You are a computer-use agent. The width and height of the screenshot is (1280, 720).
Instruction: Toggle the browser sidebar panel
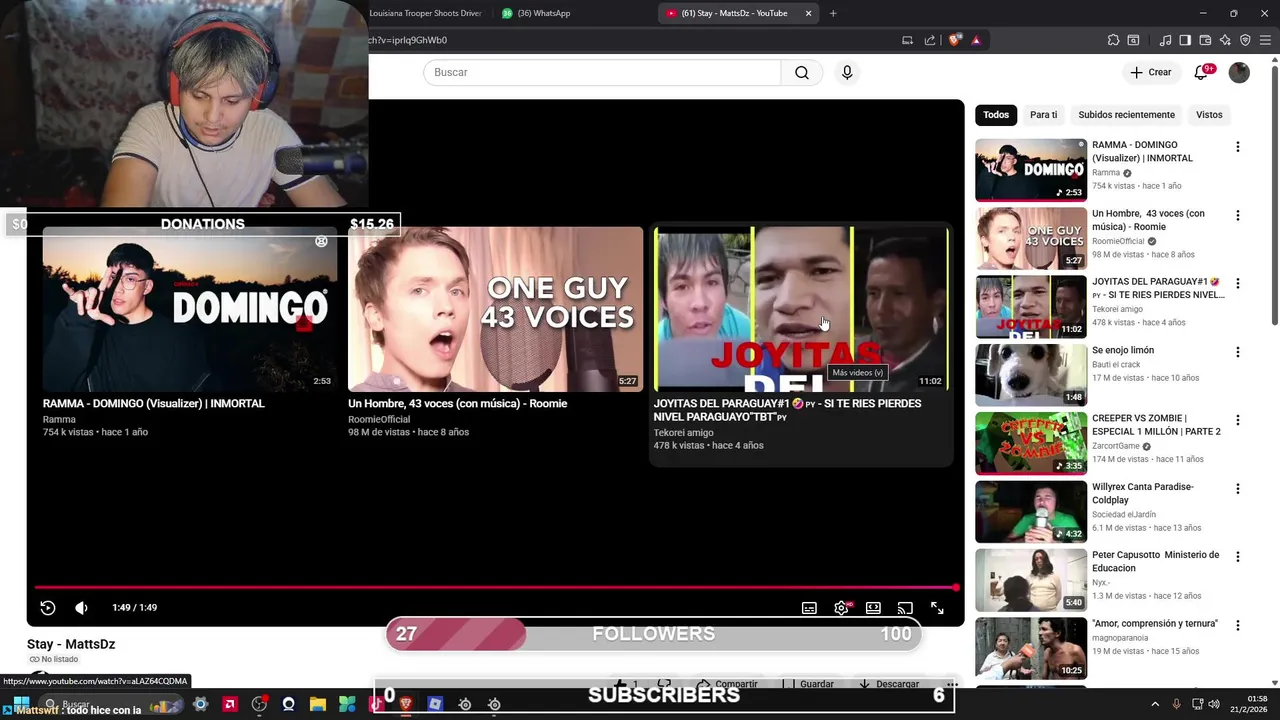1185,40
